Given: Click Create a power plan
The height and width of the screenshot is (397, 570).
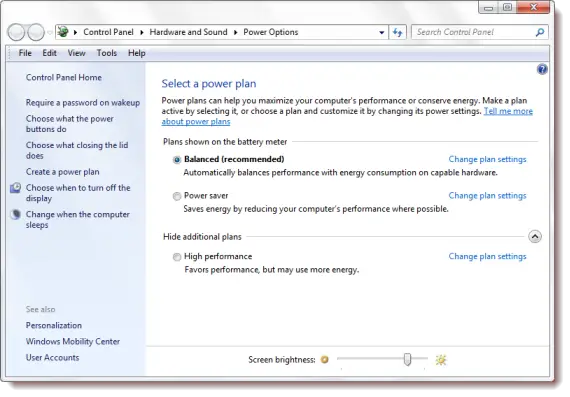Looking at the screenshot, I should click(62, 172).
